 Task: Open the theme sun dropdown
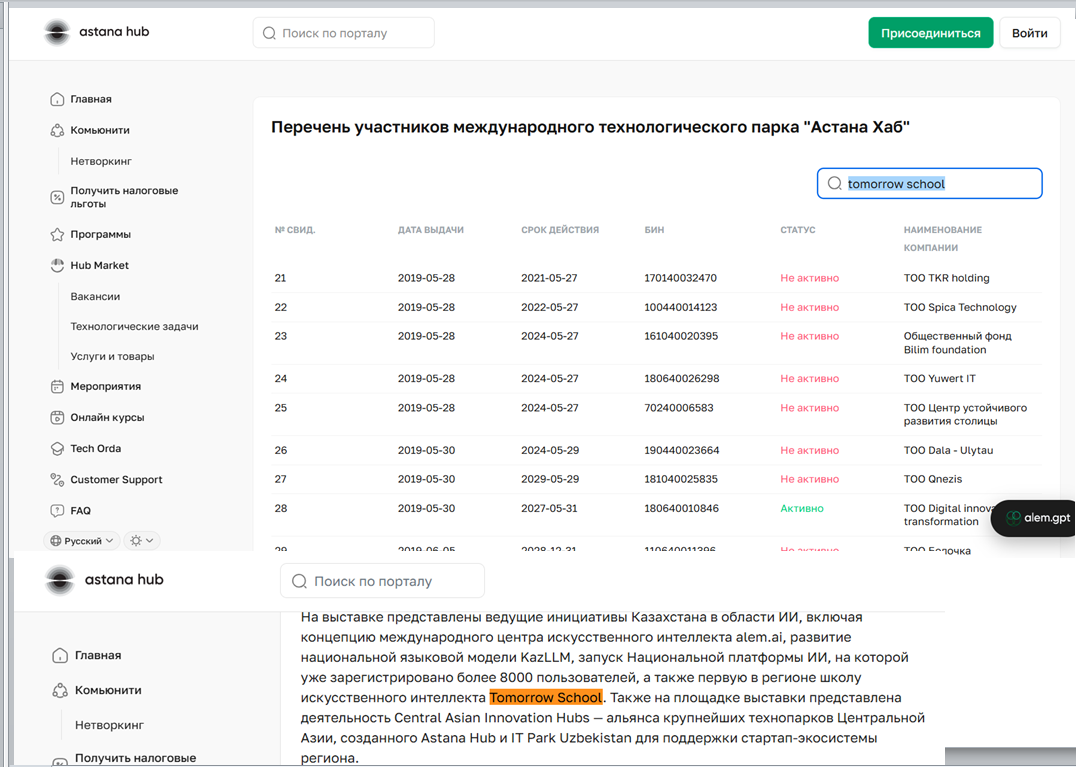(x=142, y=541)
